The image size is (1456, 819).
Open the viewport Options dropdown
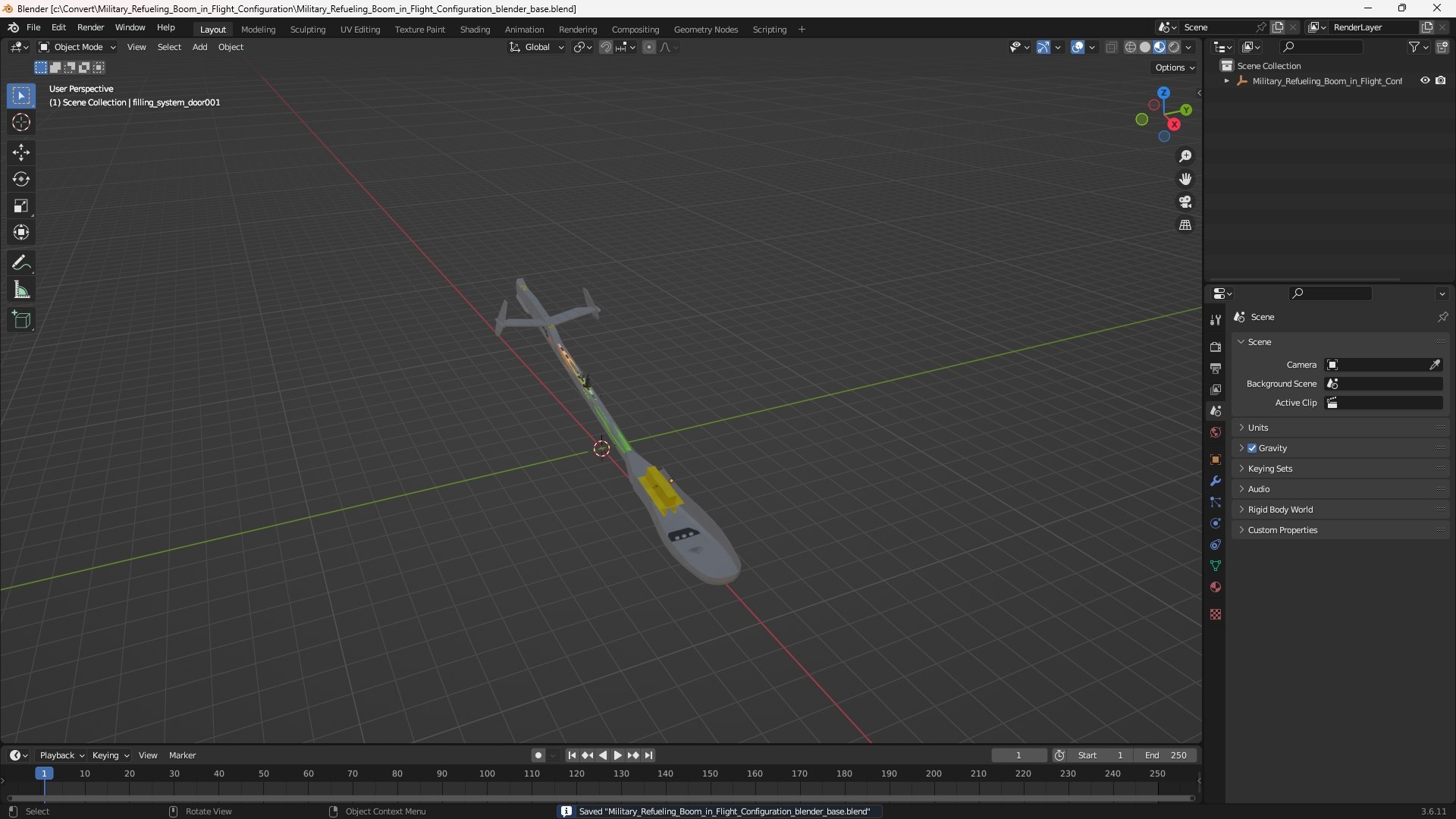[x=1174, y=67]
